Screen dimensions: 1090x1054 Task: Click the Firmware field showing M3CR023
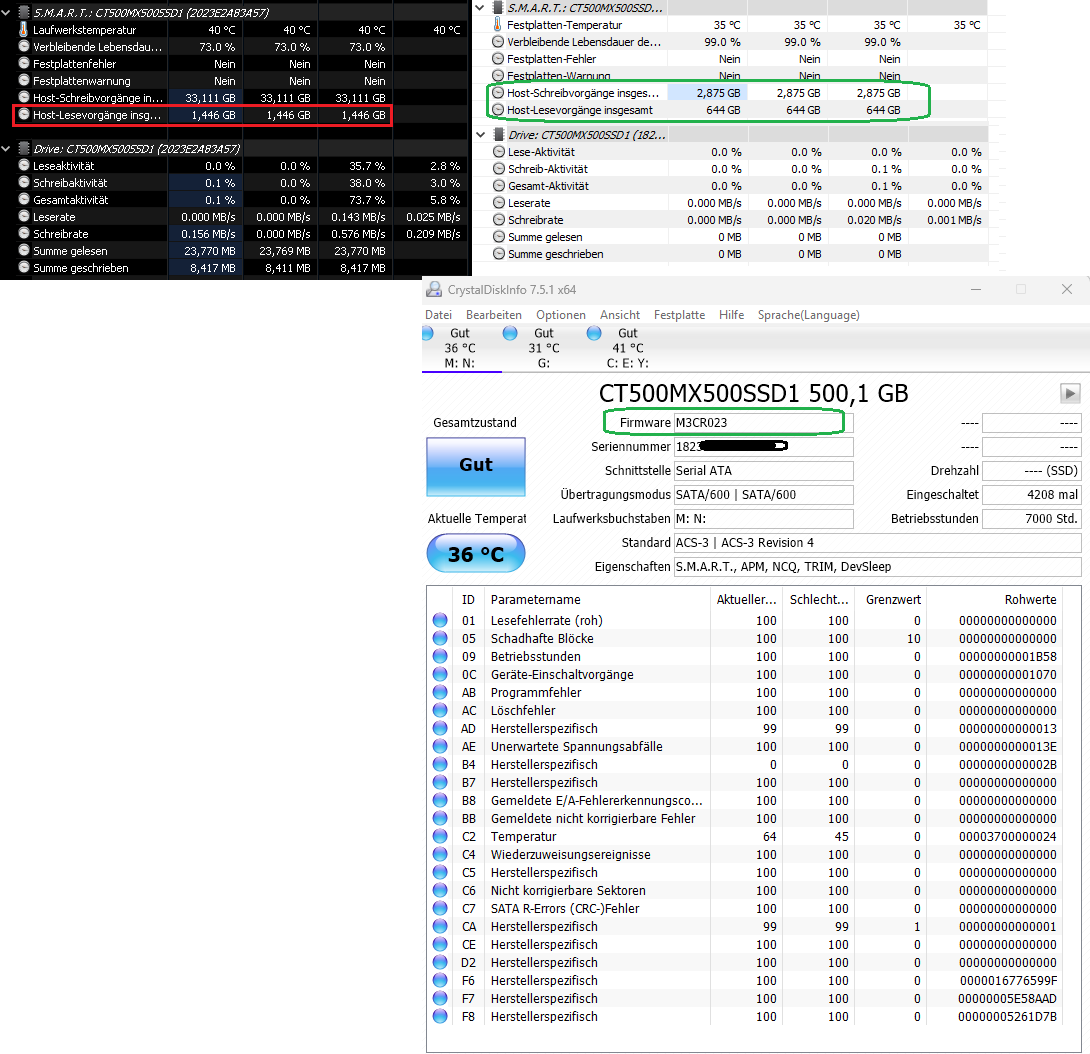point(763,423)
